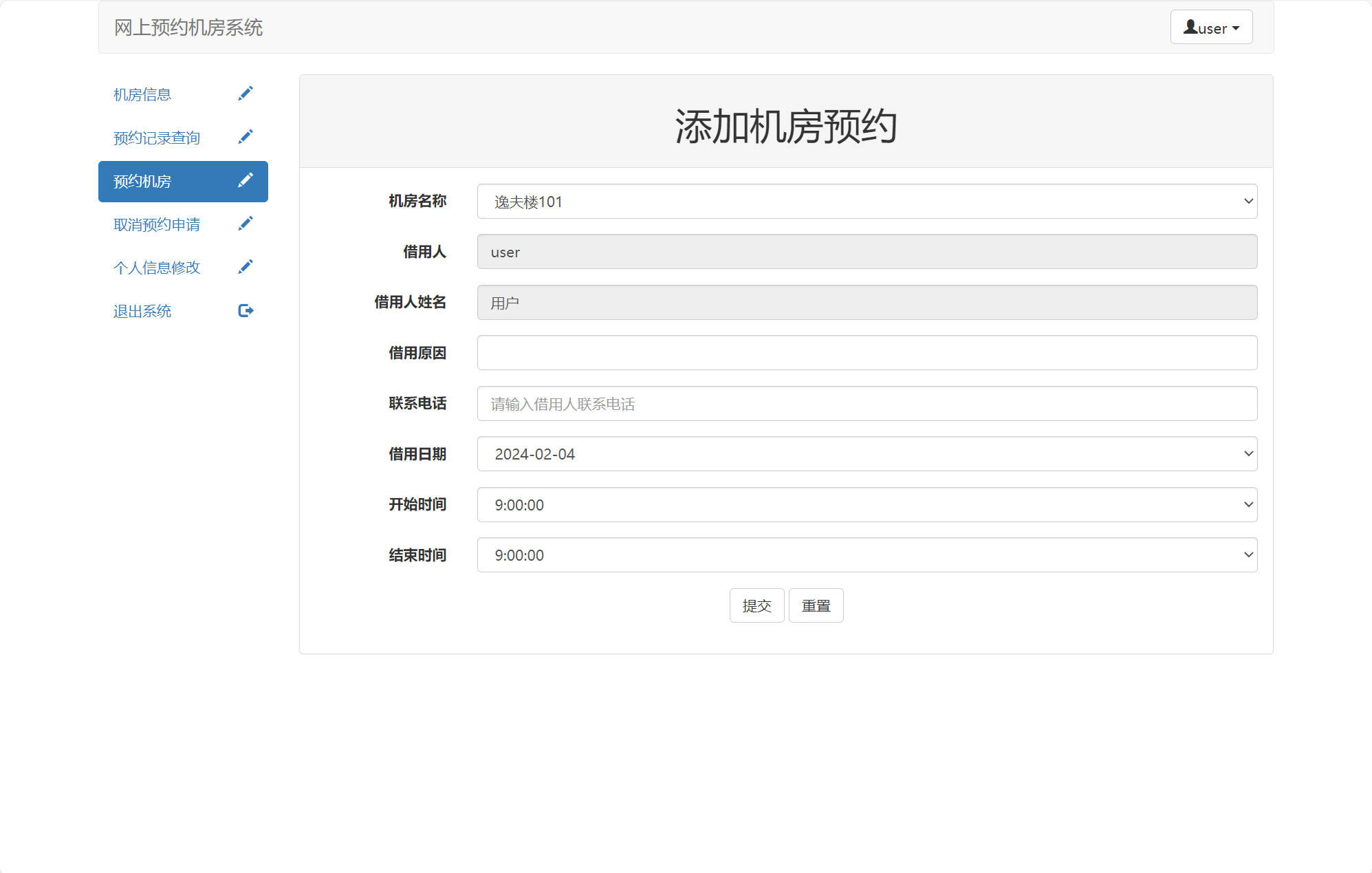
Task: Go to 机房信息 in sidebar
Action: click(x=142, y=94)
